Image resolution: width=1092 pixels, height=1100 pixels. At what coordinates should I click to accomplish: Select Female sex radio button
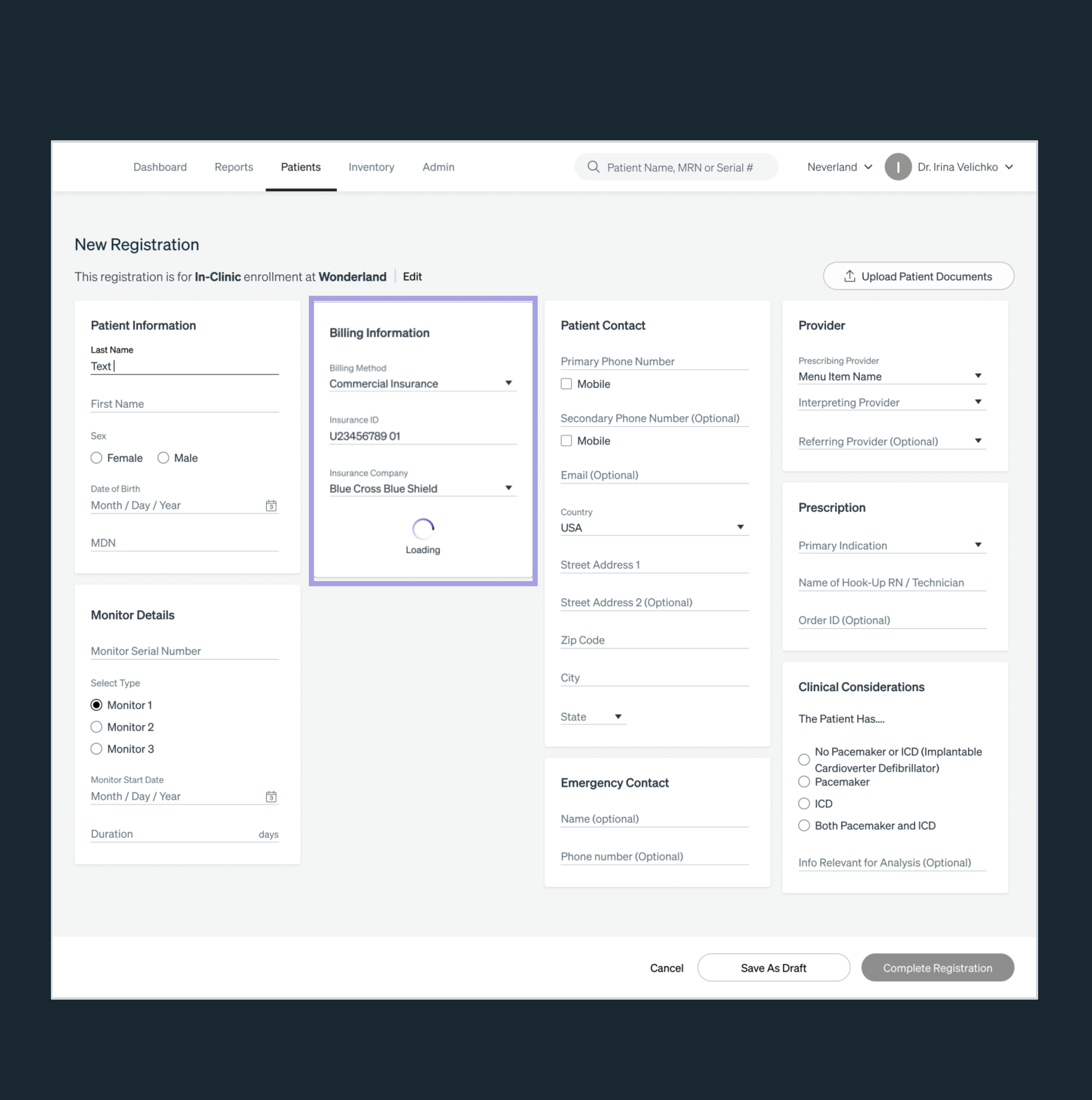(97, 458)
